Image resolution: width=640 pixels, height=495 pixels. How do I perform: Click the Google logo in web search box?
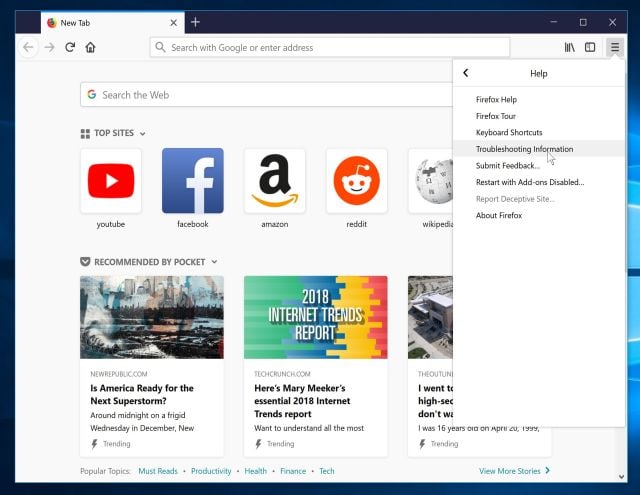[91, 95]
